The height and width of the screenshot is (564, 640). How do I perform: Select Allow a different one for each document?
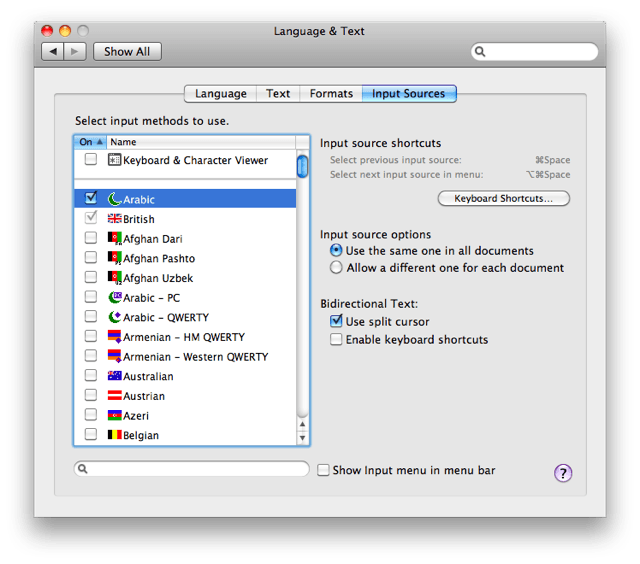337,268
